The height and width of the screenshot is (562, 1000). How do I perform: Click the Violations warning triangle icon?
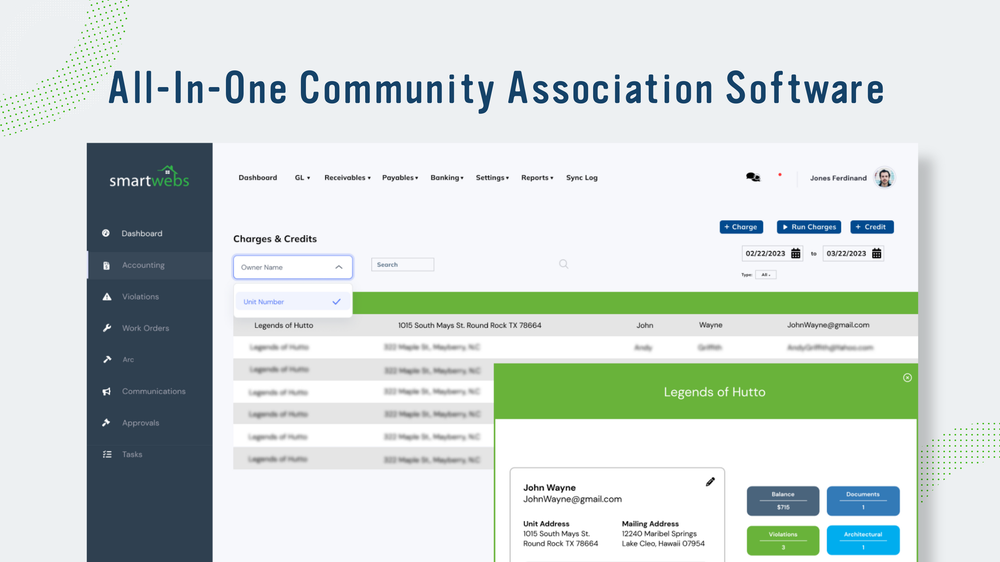click(x=107, y=297)
